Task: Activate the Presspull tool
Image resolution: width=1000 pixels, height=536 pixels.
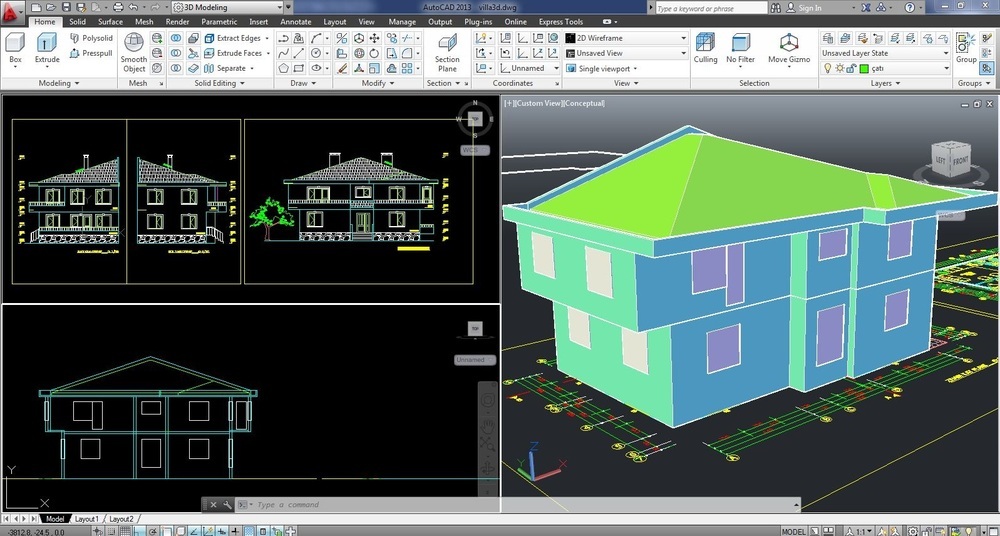Action: pyautogui.click(x=91, y=54)
